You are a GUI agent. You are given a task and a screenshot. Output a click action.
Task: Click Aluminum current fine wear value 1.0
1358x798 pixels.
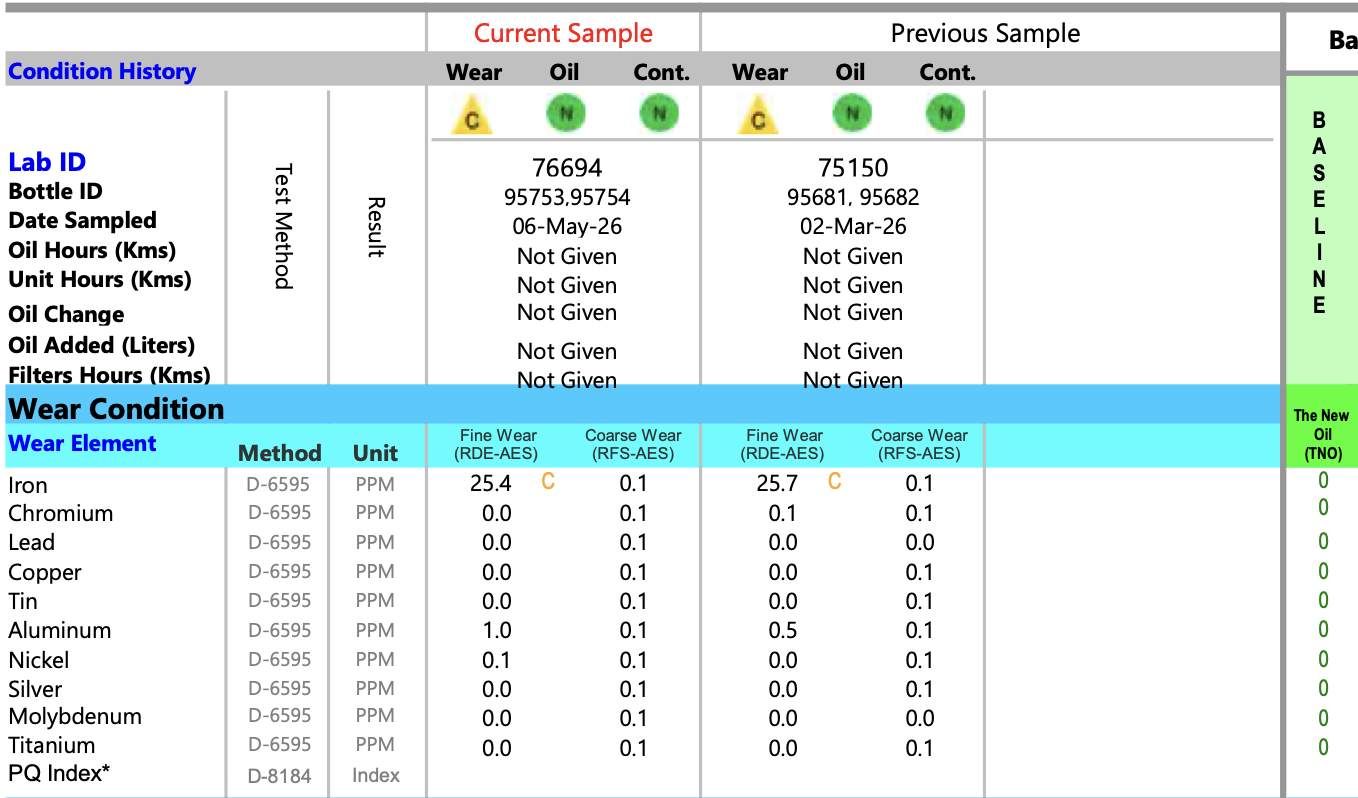497,631
